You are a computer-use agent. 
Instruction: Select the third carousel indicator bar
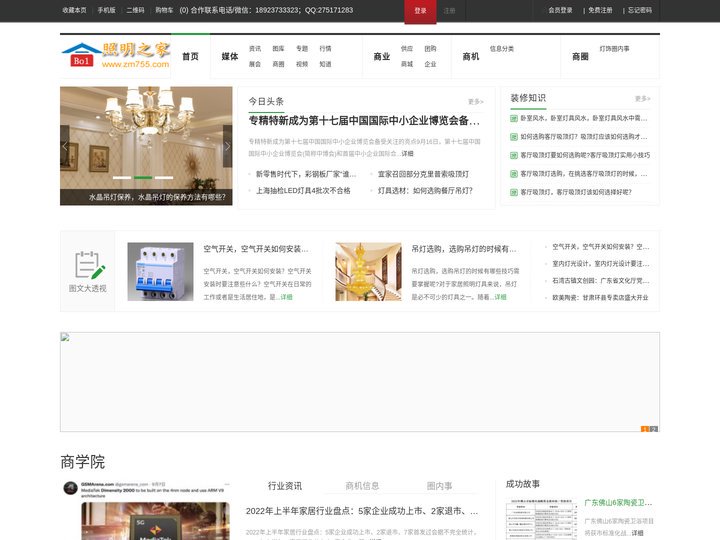point(164,177)
